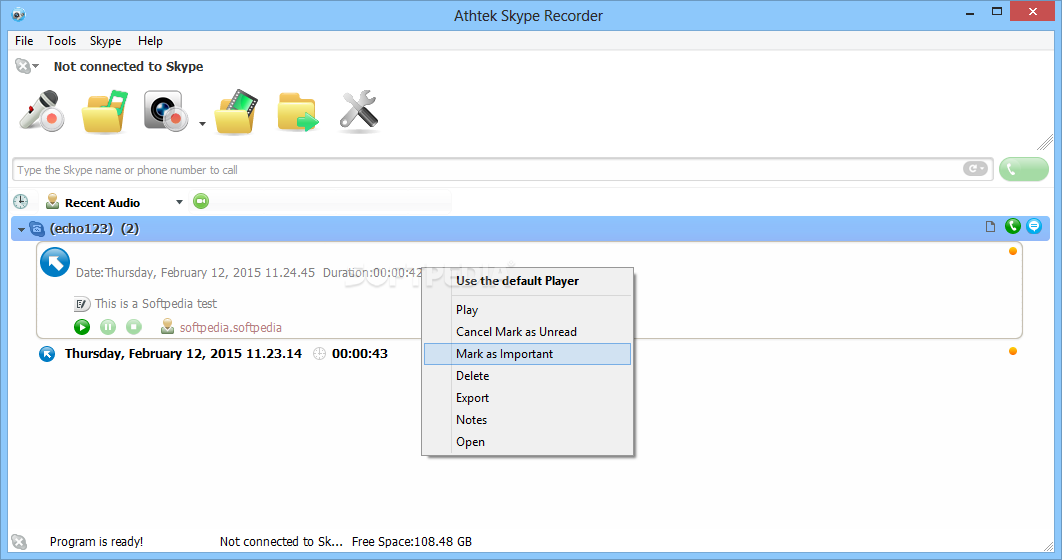Open the video recordings folder icon
This screenshot has height=560, width=1062.
point(237,111)
